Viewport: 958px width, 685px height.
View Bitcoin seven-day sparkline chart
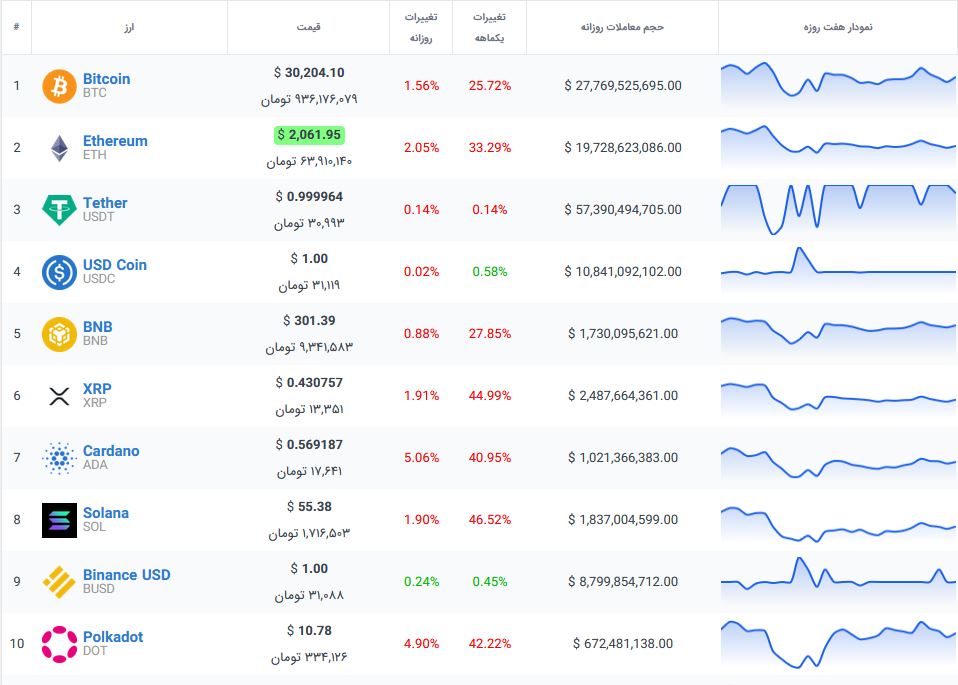click(x=838, y=86)
